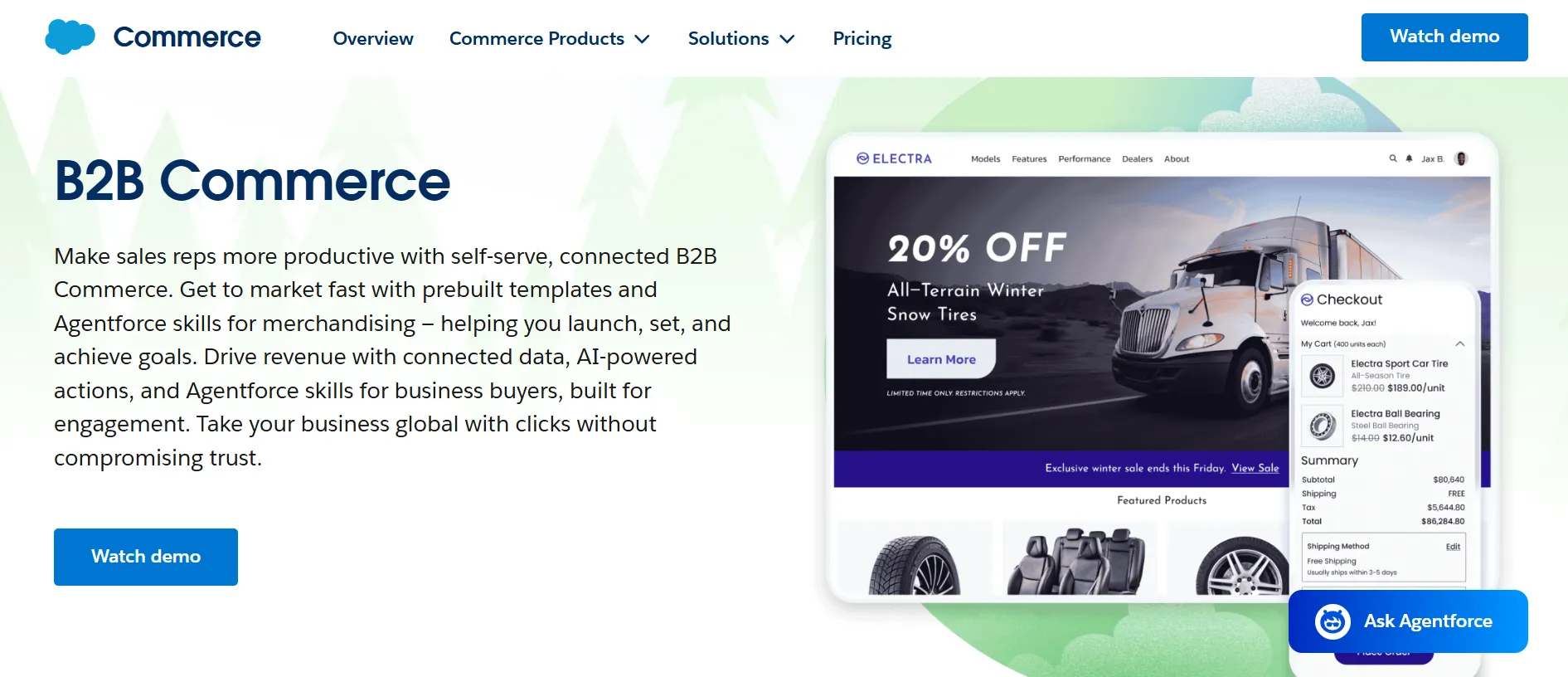The image size is (1568, 677).
Task: Click the Electra logo in mockup
Action: click(894, 158)
